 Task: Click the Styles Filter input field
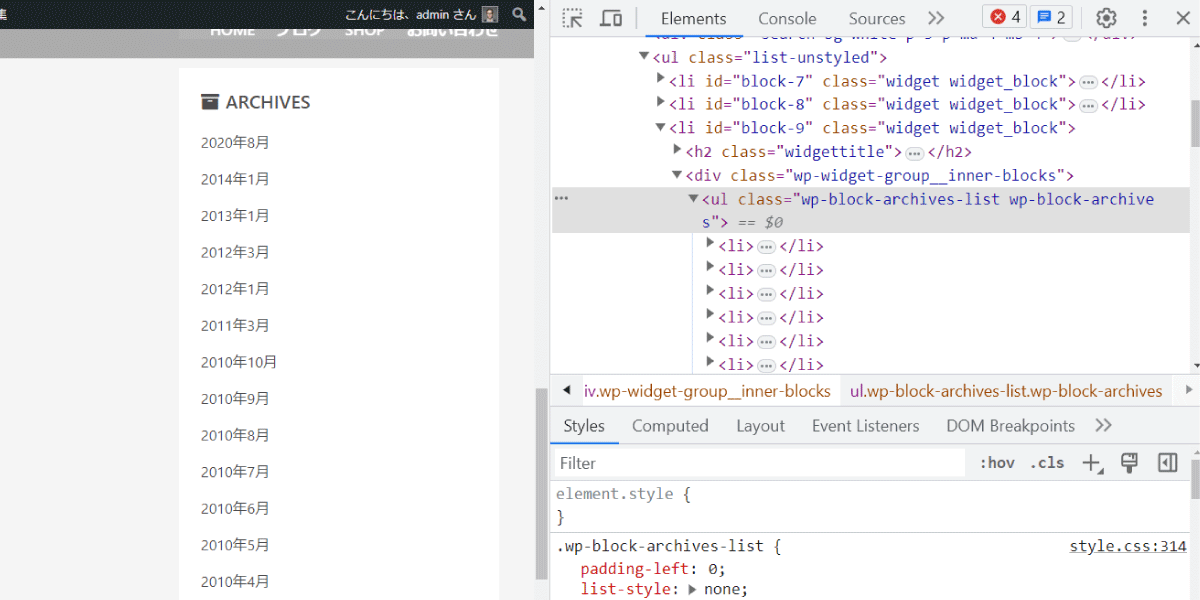[760, 463]
